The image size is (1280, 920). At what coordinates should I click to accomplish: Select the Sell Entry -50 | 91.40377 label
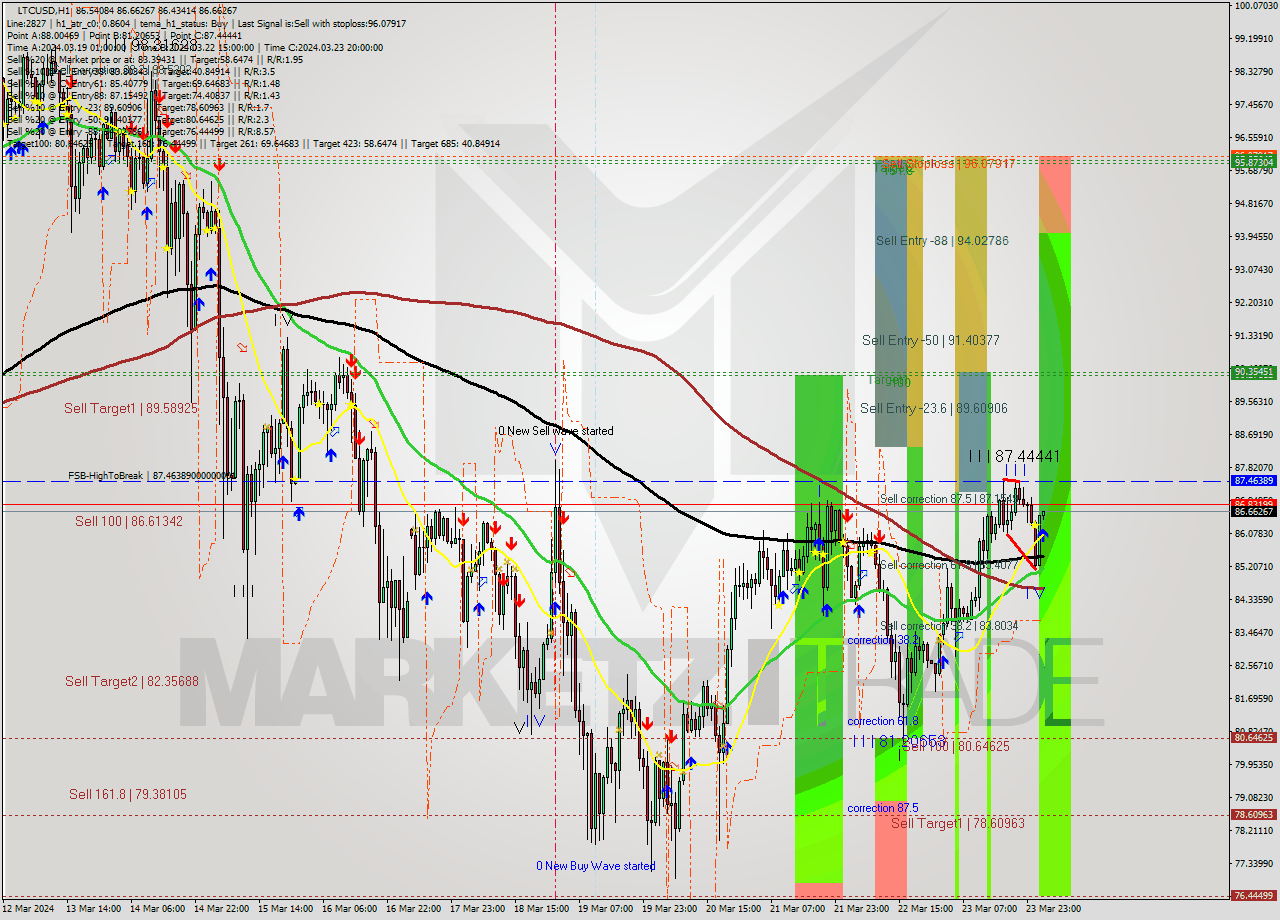pos(931,340)
